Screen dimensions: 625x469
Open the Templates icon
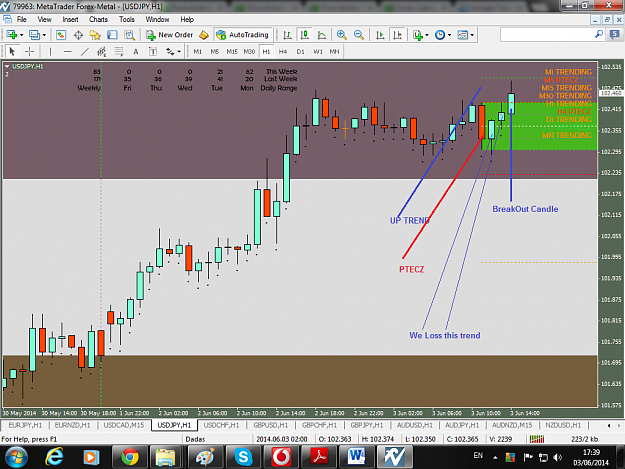click(x=463, y=35)
